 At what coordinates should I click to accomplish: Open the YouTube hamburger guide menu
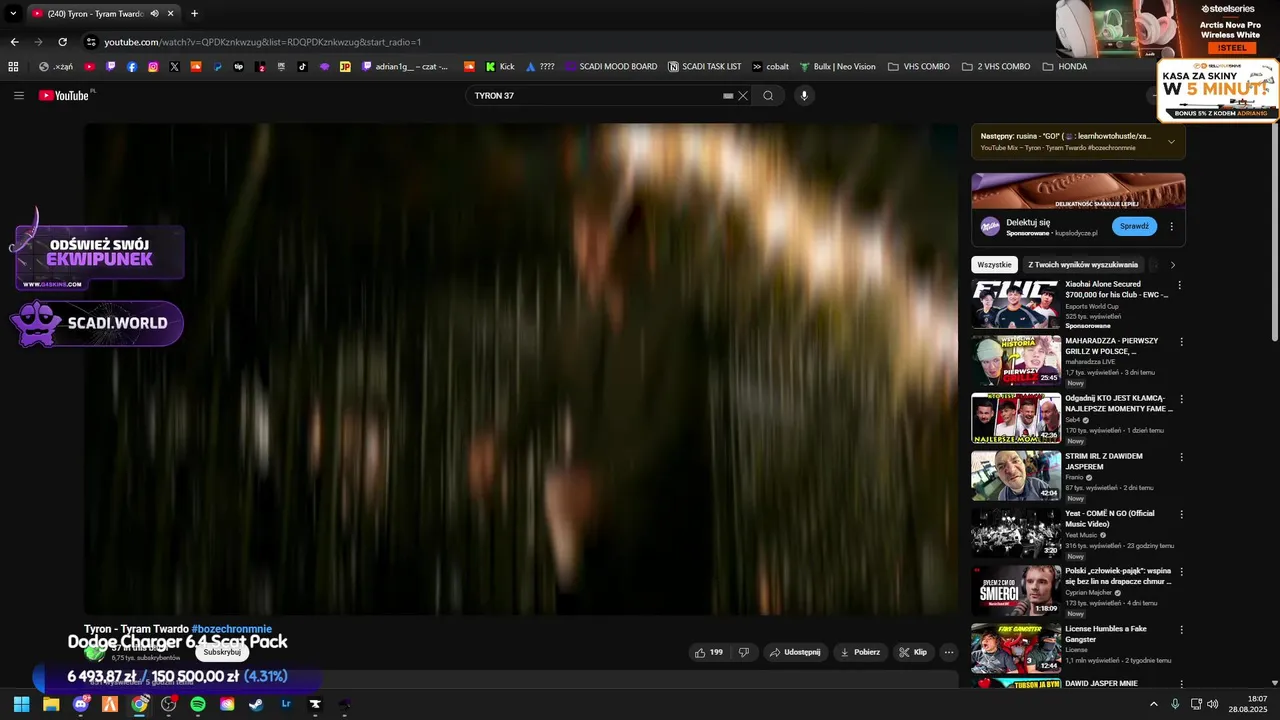tap(19, 96)
